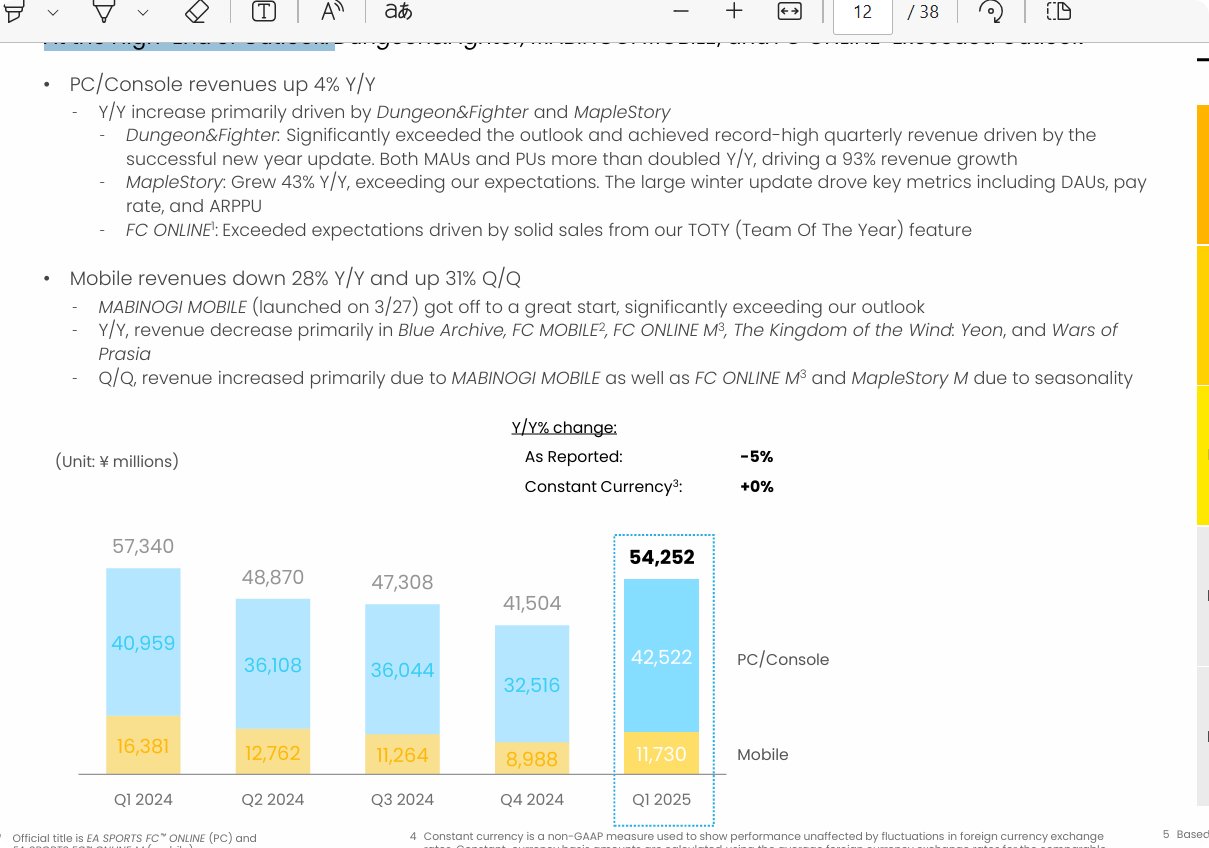Click PC/Console value "40,959" in chart
The width and height of the screenshot is (1209, 848).
click(x=143, y=643)
